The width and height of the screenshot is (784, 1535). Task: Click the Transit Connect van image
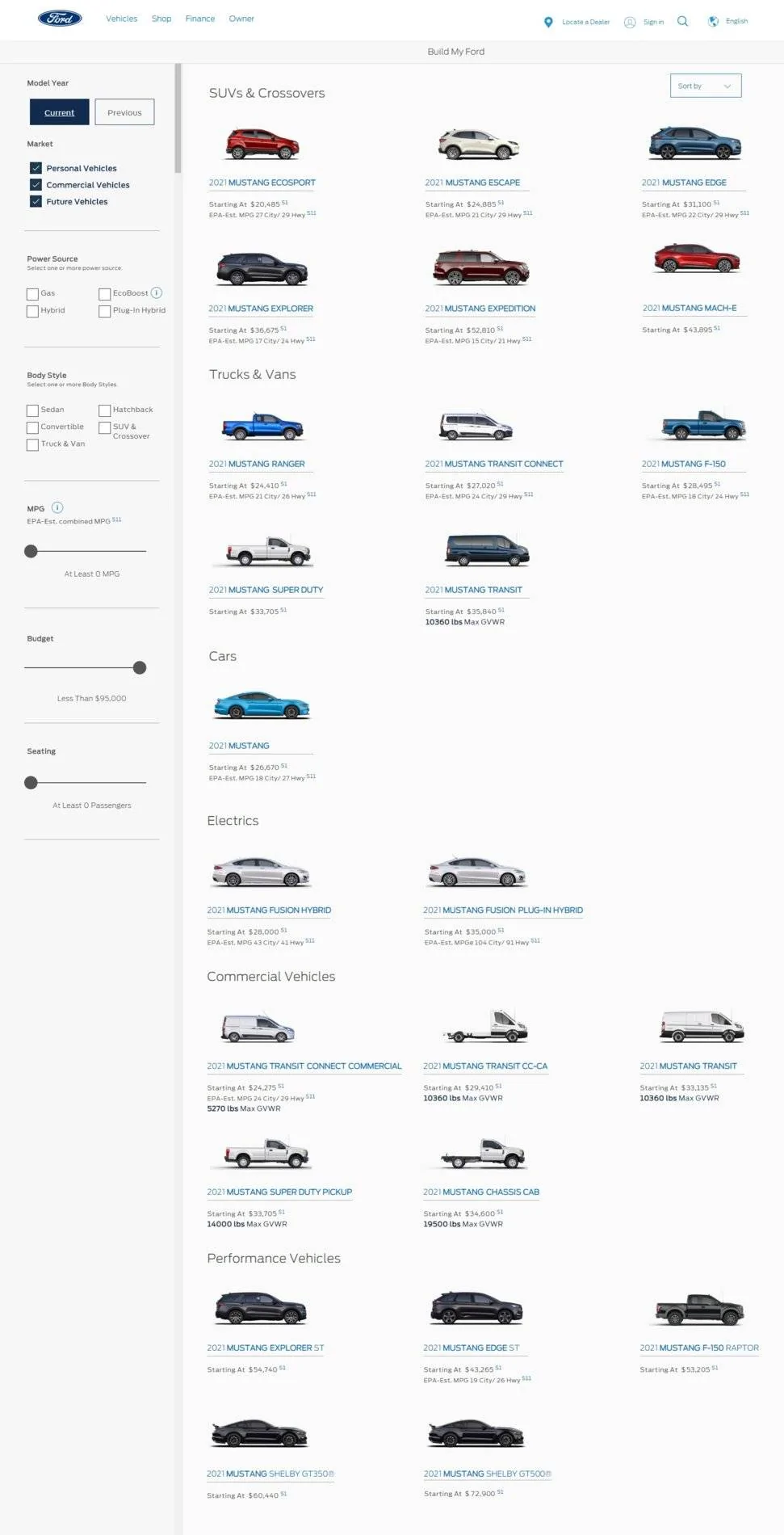point(476,426)
